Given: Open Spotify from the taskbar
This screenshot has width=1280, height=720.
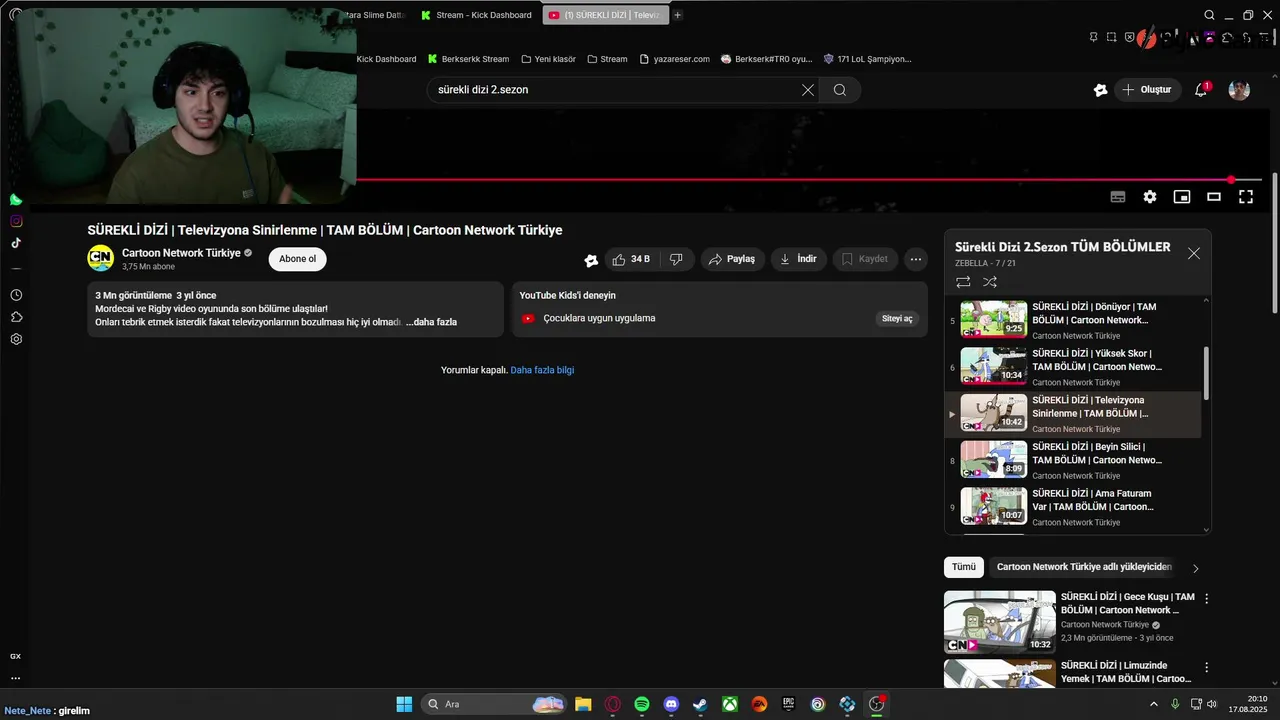Looking at the screenshot, I should point(642,704).
